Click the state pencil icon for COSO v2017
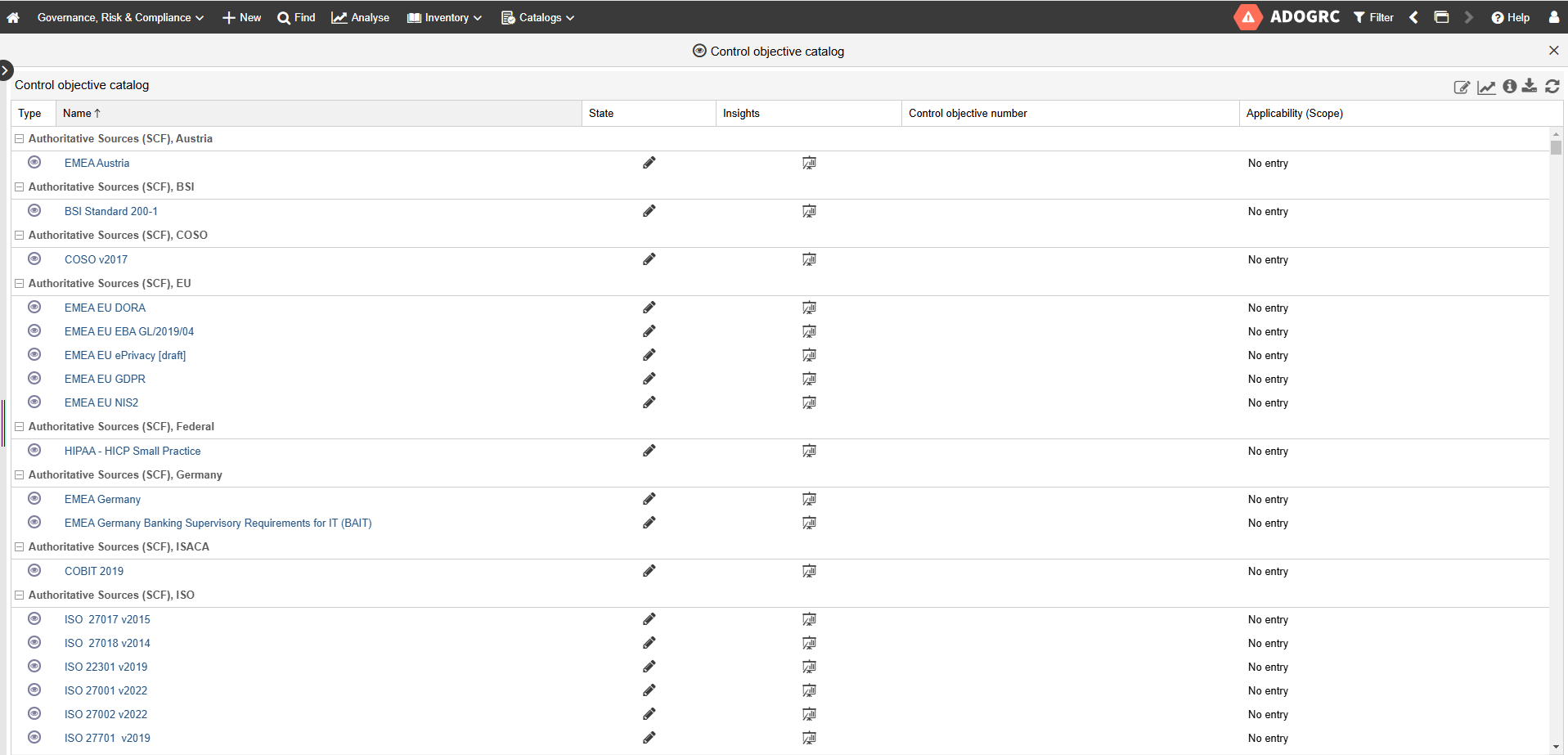The height and width of the screenshot is (755, 1568). 649,259
